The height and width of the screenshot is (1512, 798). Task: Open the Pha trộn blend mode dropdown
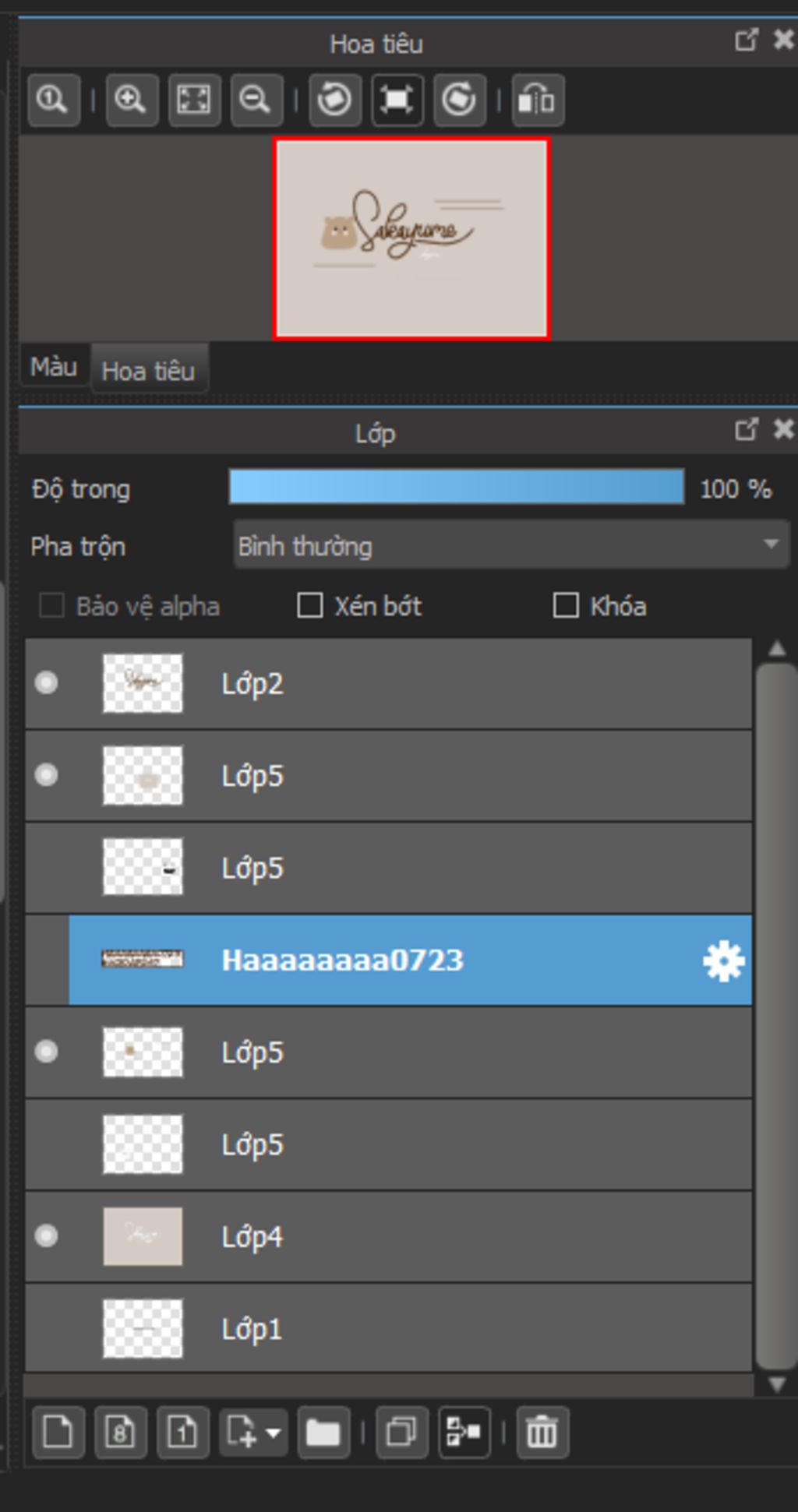[x=511, y=545]
